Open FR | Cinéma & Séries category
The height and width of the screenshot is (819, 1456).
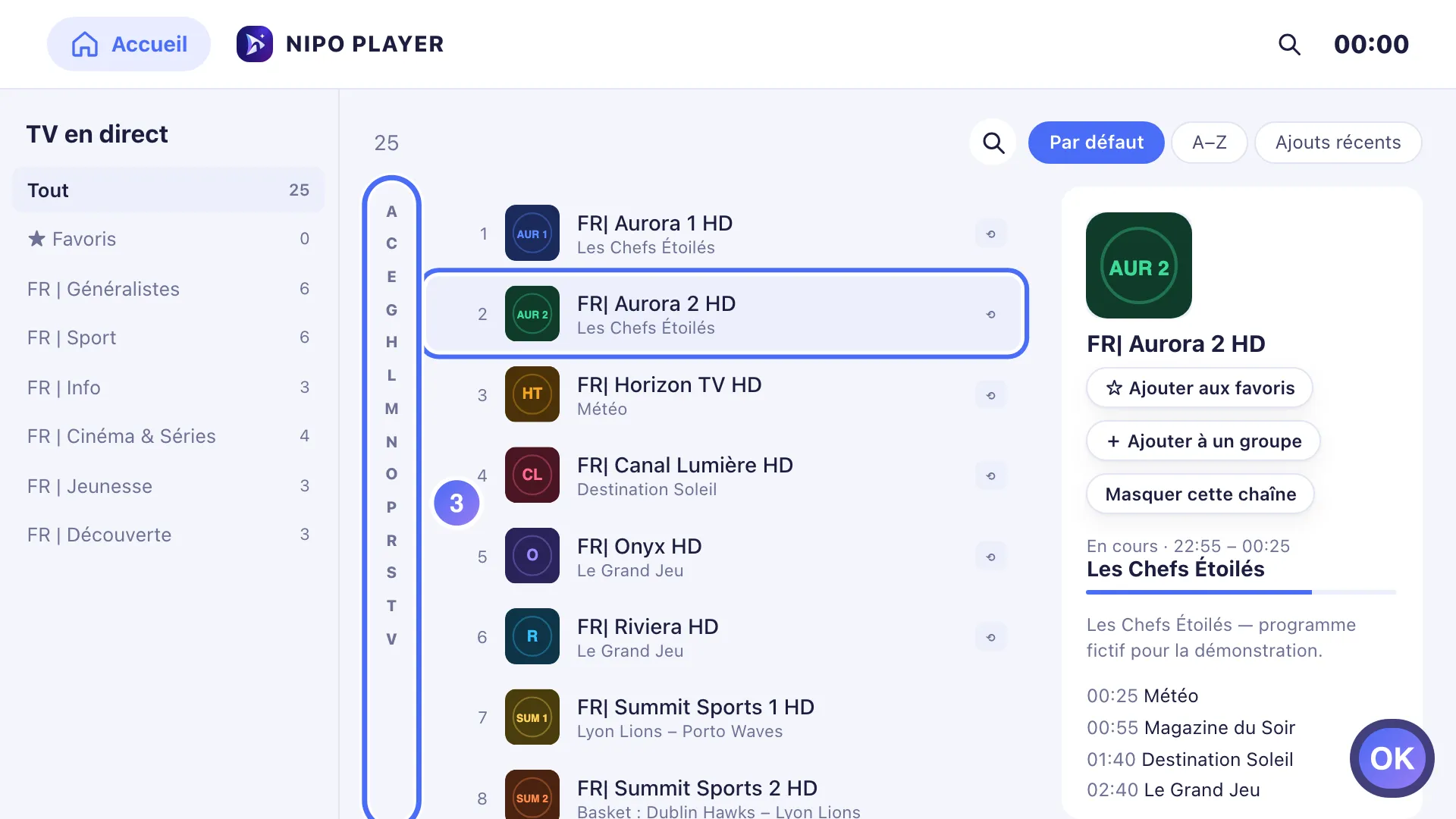(x=168, y=436)
